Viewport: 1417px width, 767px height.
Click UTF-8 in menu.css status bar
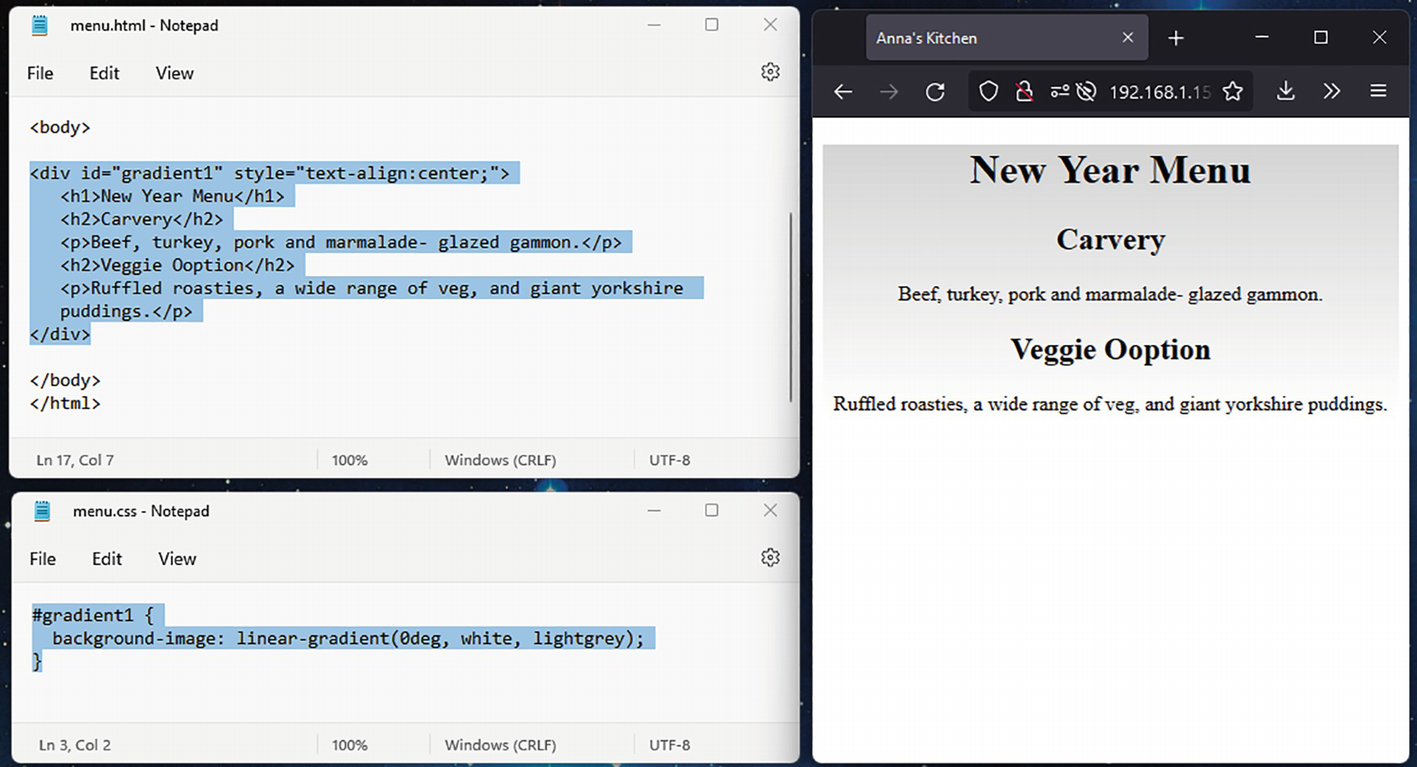[x=670, y=746]
